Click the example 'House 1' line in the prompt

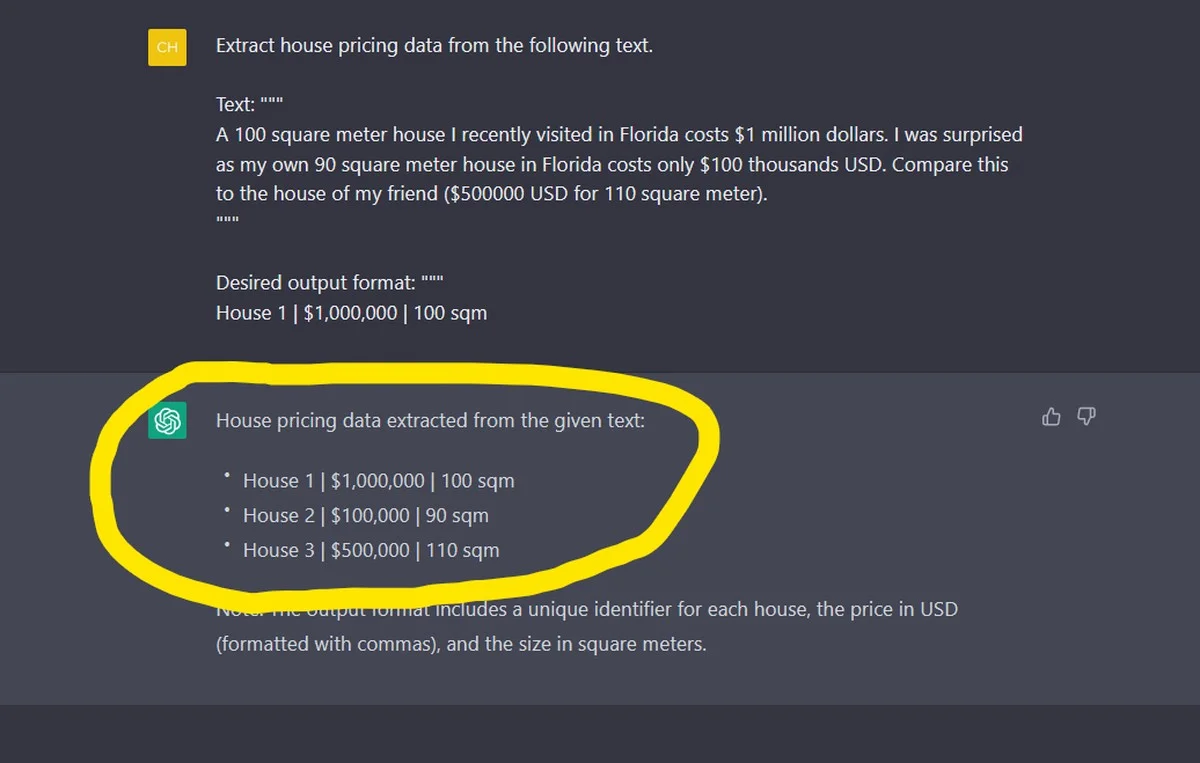pos(351,313)
